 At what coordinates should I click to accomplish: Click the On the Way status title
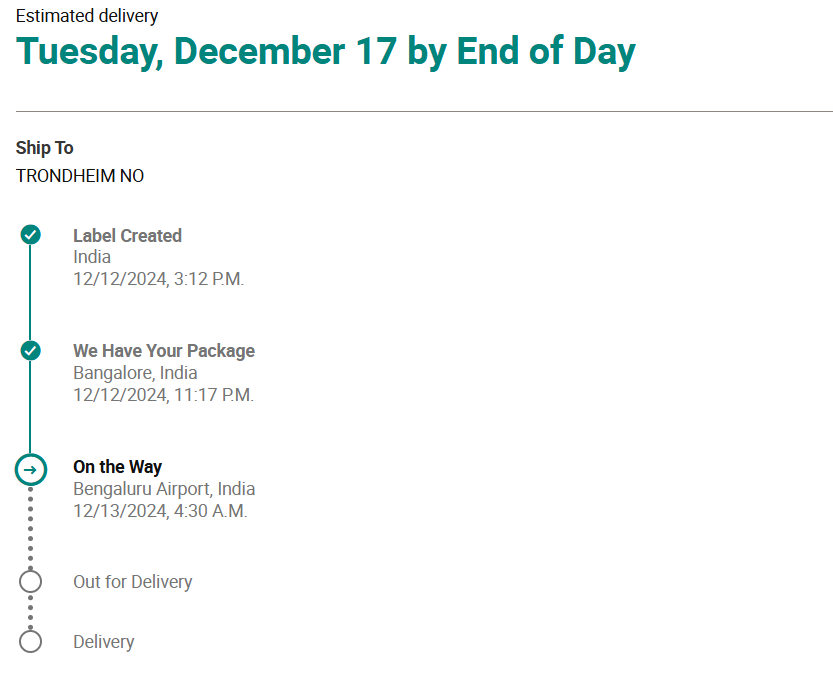coord(117,467)
